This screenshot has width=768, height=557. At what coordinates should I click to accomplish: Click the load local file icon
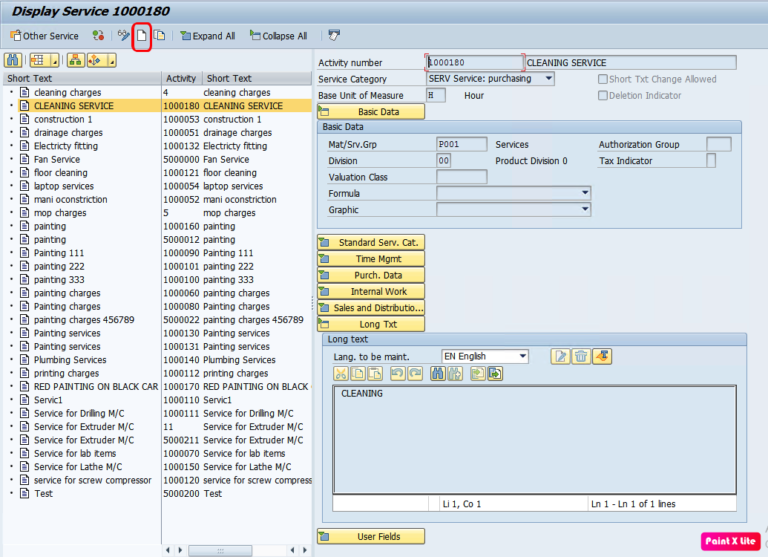pyautogui.click(x=477, y=374)
